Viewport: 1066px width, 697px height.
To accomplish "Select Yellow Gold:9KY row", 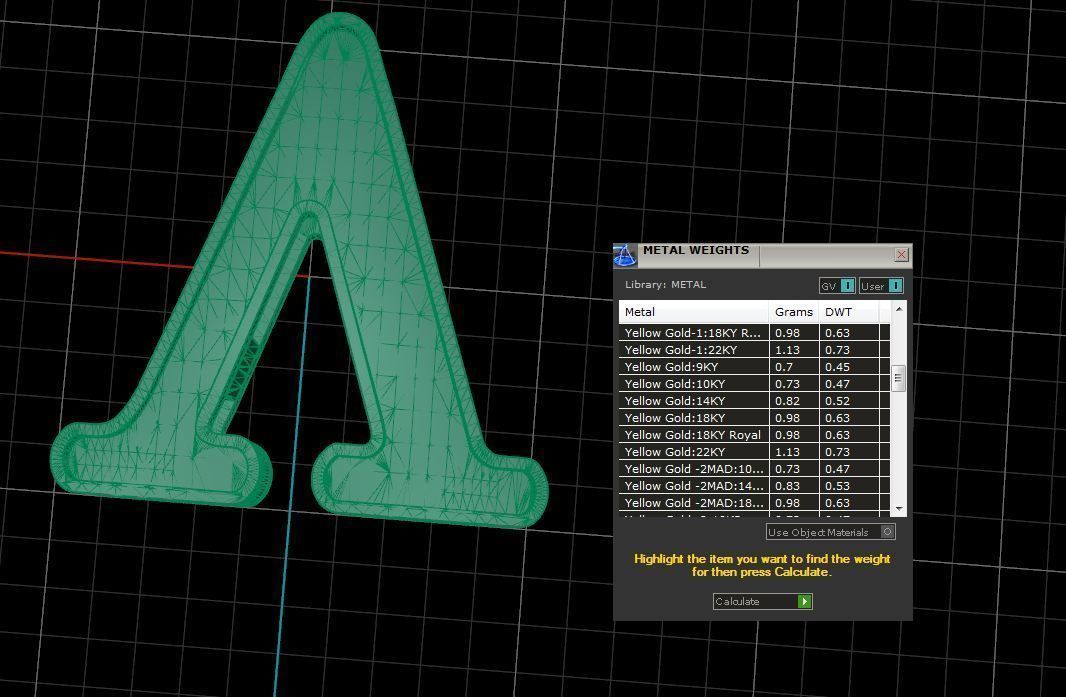I will coord(754,367).
